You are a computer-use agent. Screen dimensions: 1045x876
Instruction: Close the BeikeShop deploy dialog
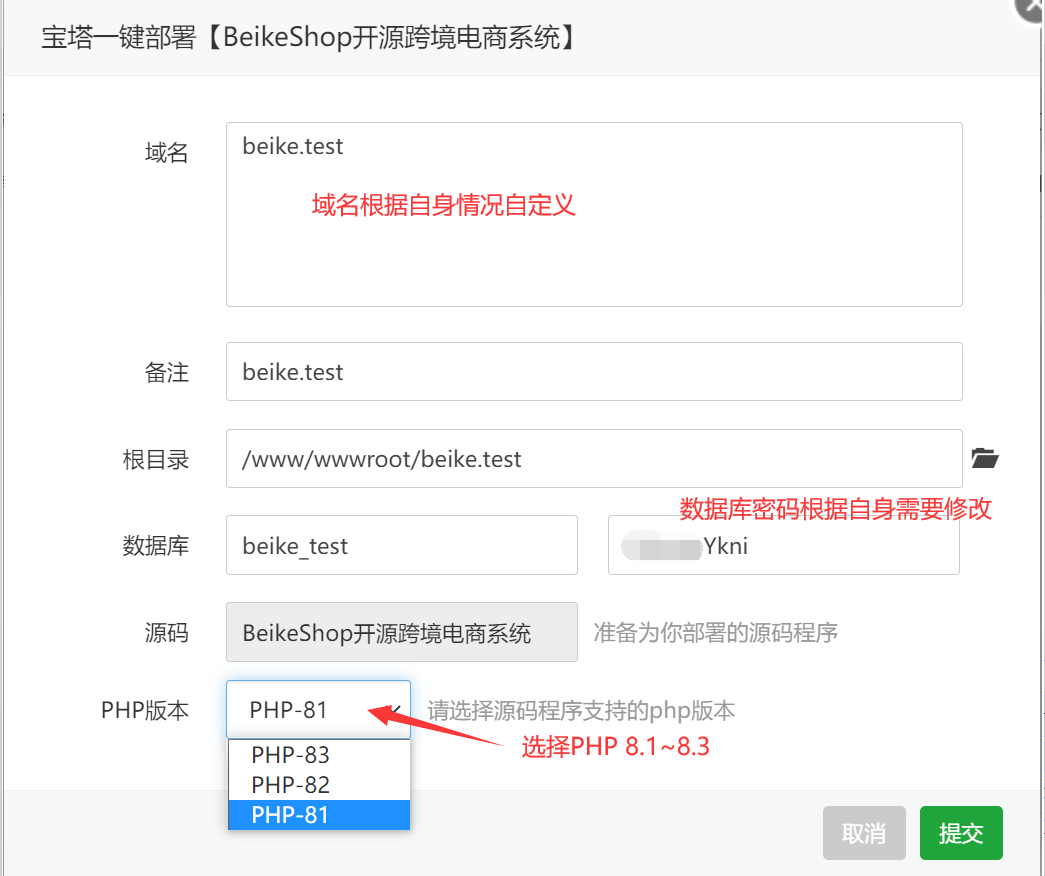(x=1031, y=9)
